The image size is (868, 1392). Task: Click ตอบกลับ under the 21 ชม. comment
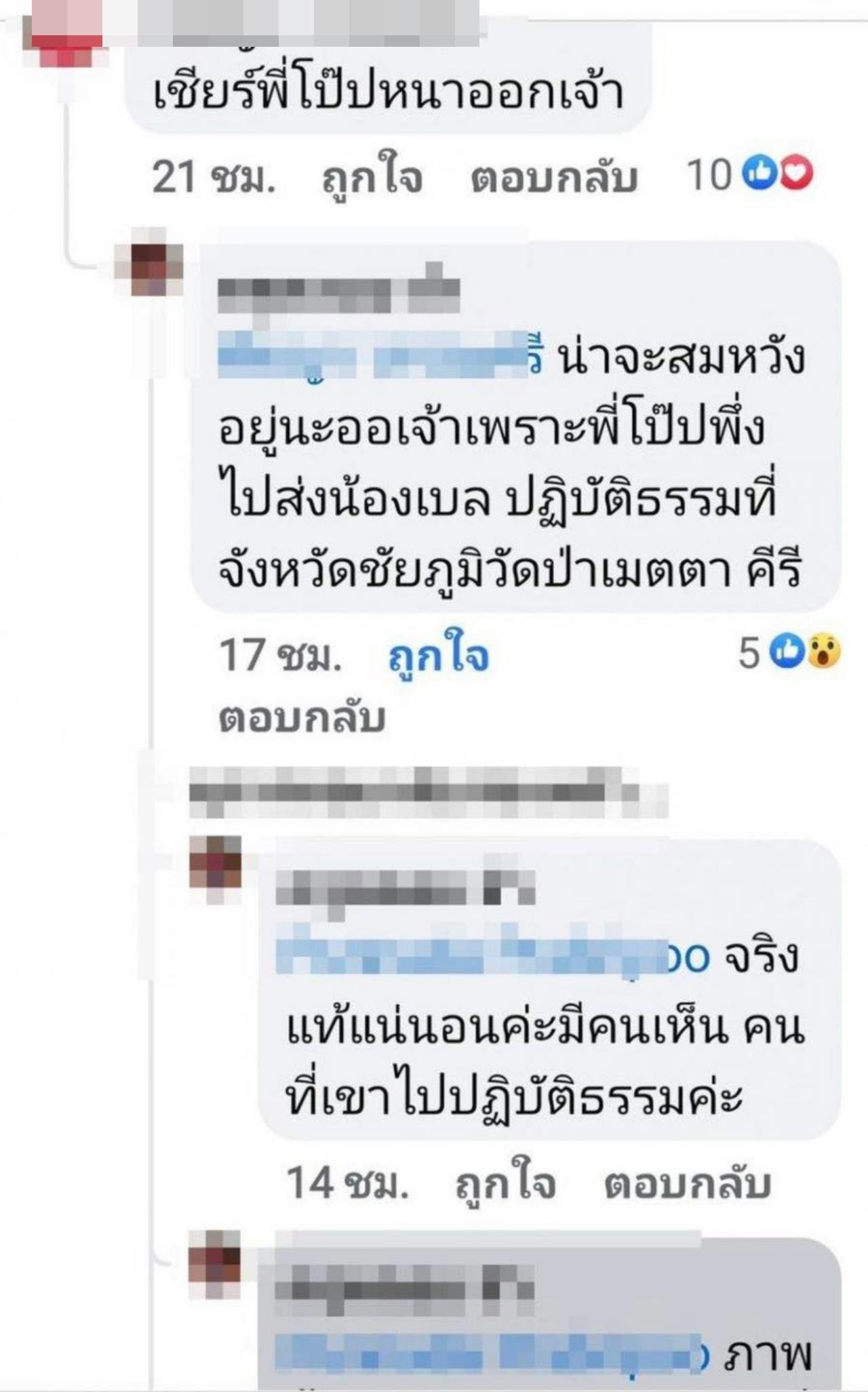[554, 178]
